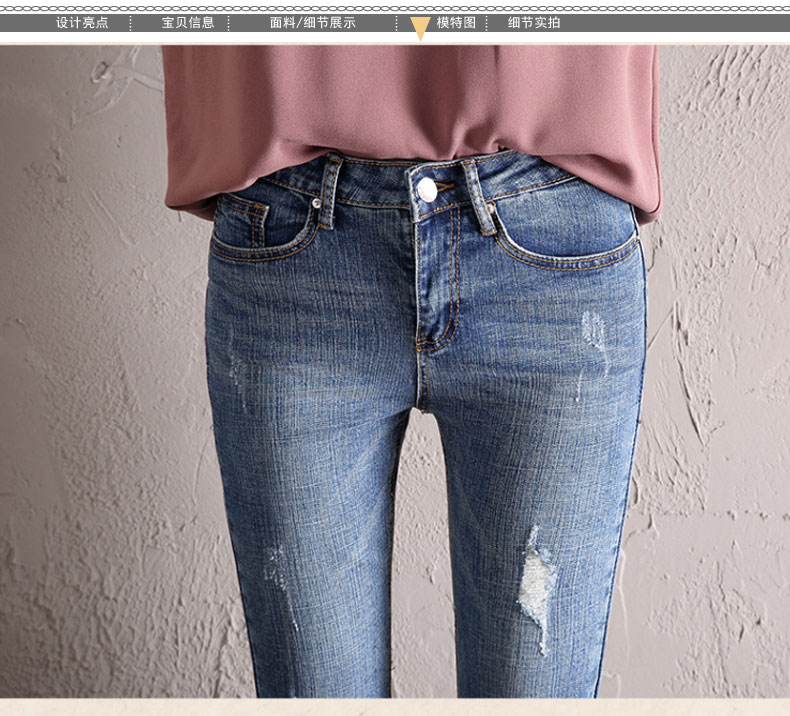Viewport: 790px width, 716px height.
Task: Click the large ripped hole on the jeans leg
Action: click(x=538, y=585)
